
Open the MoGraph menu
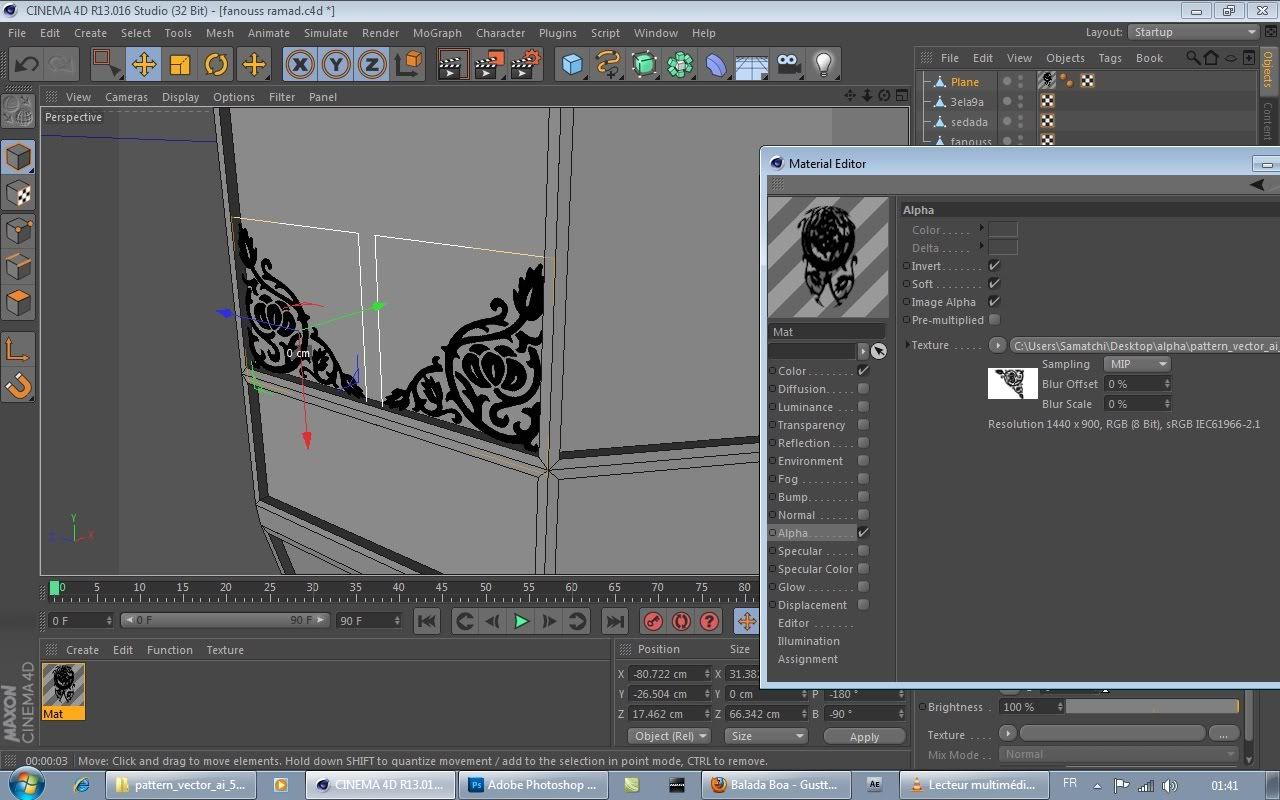coord(437,33)
